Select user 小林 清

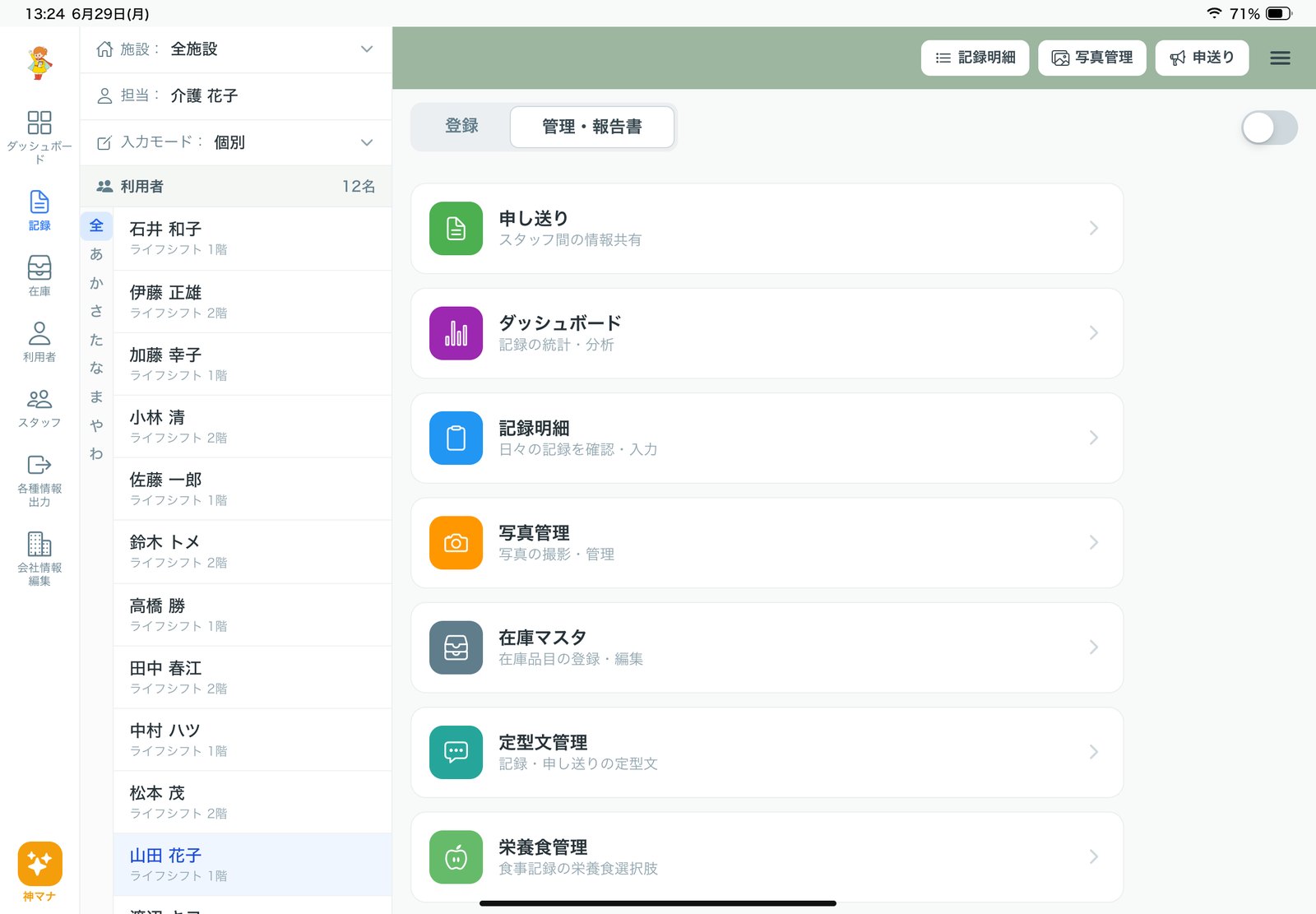tap(253, 427)
